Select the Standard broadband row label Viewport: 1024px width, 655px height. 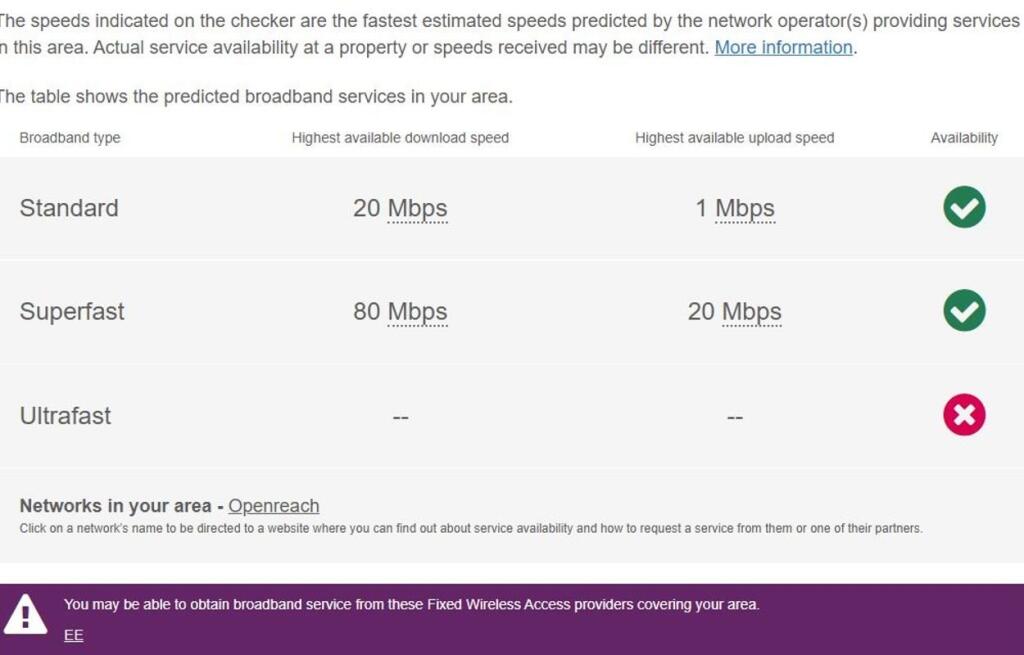tap(69, 208)
